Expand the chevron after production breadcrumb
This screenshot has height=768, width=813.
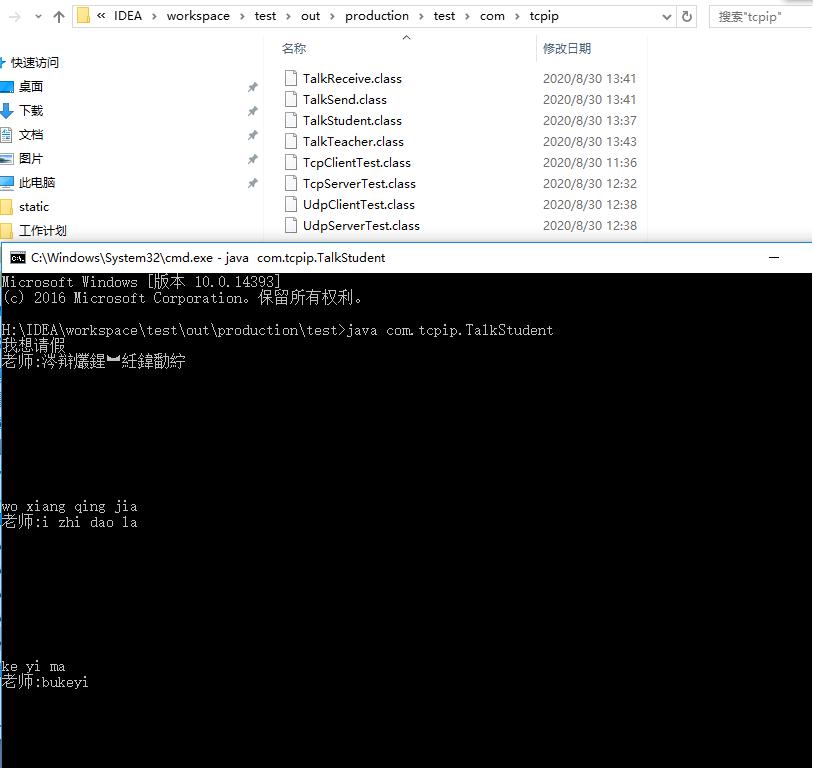[421, 17]
